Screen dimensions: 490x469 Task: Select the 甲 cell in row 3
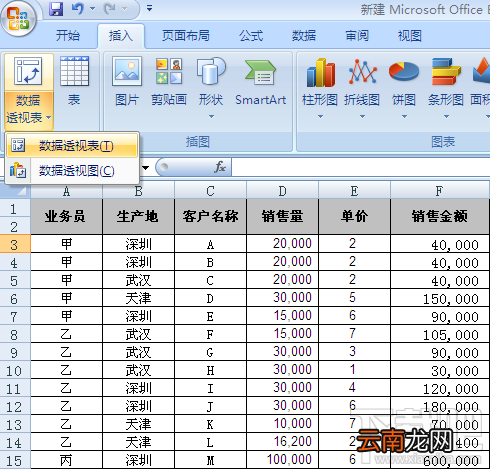tap(66, 244)
